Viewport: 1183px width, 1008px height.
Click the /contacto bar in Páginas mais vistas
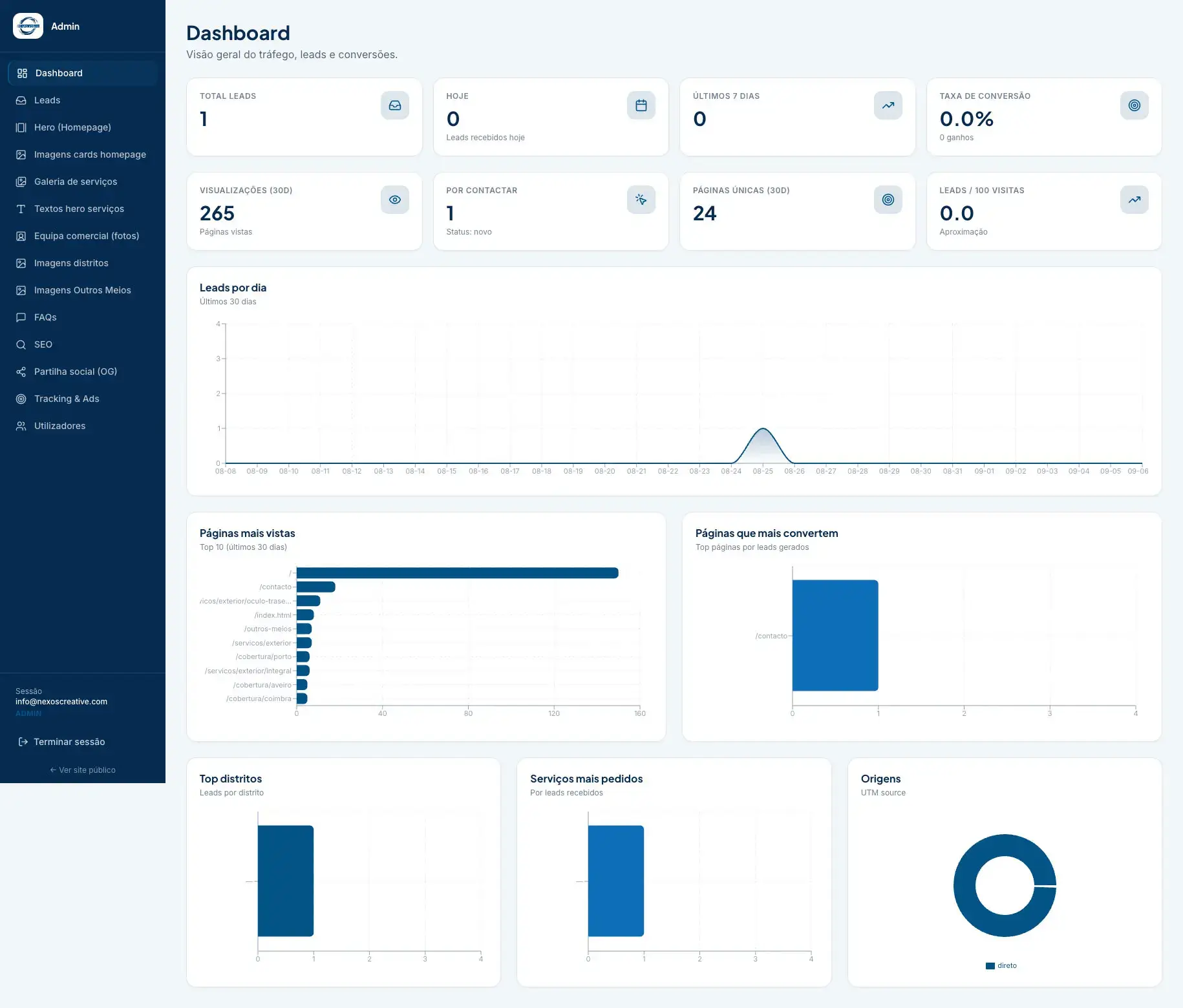click(x=316, y=587)
